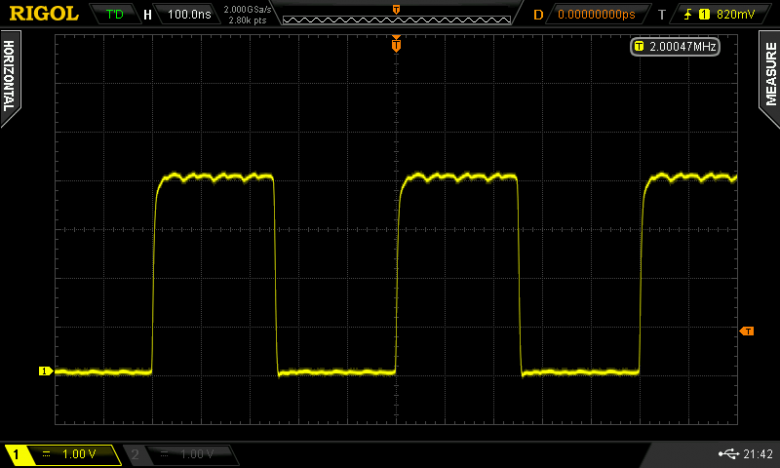
Task: Select the 820mV trigger level value
Action: coord(735,15)
